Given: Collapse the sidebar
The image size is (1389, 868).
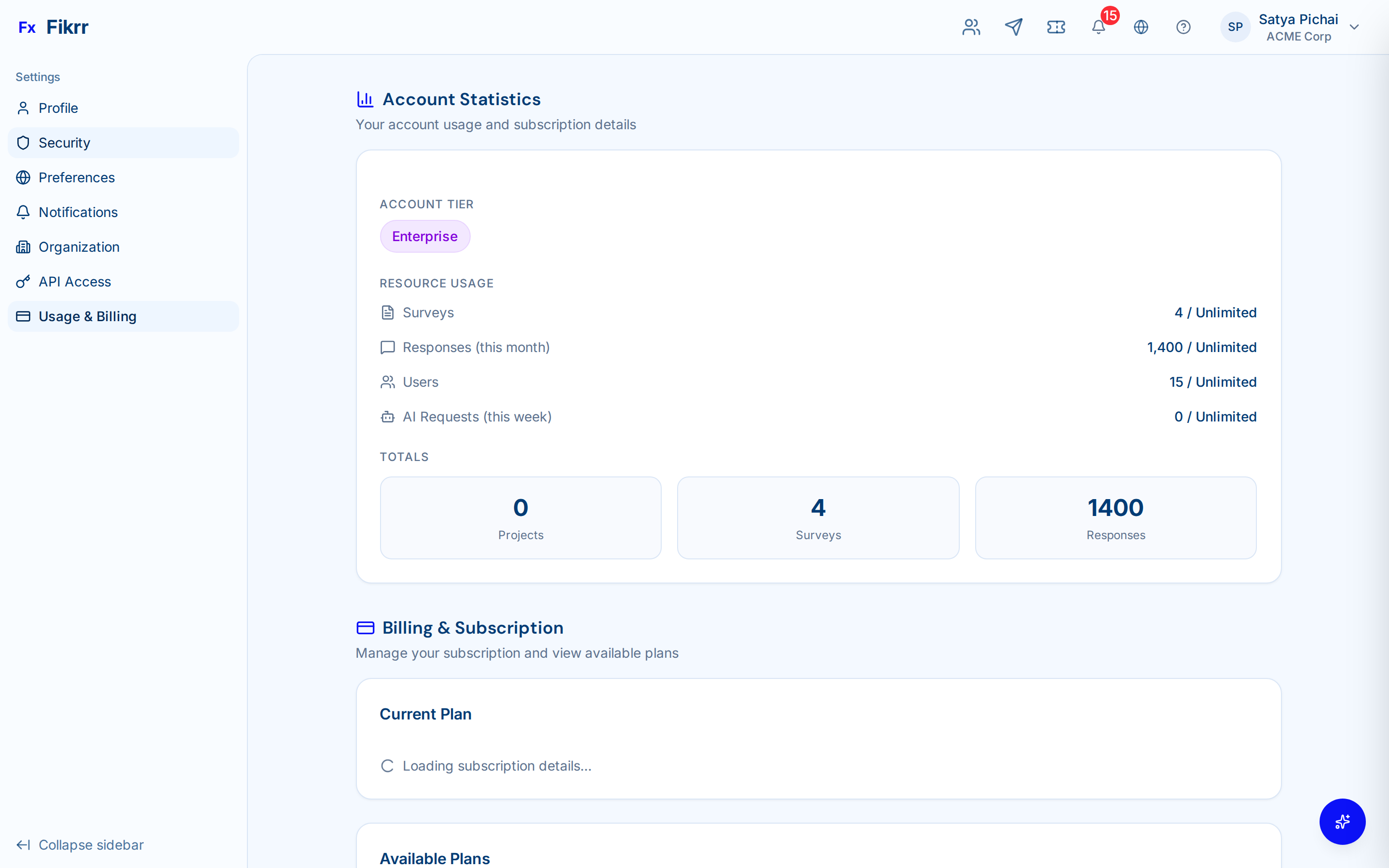Looking at the screenshot, I should click(80, 844).
